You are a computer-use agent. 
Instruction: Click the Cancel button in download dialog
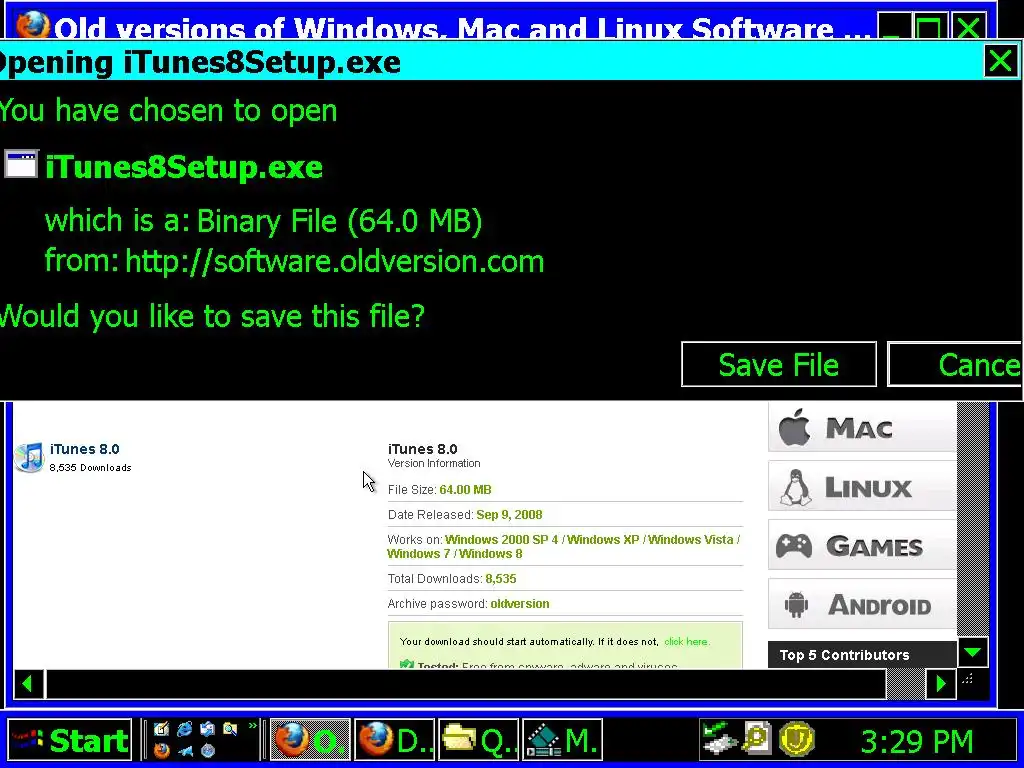coord(955,364)
